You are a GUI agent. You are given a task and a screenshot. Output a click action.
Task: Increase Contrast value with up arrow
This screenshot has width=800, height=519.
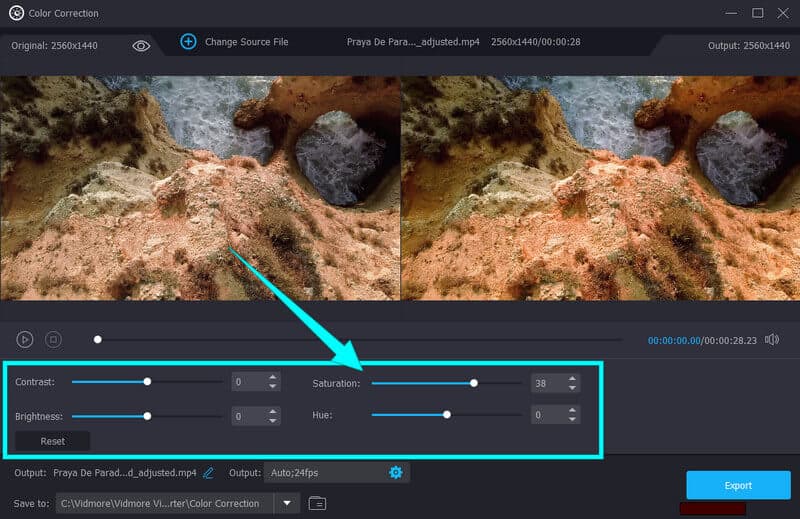(272, 377)
